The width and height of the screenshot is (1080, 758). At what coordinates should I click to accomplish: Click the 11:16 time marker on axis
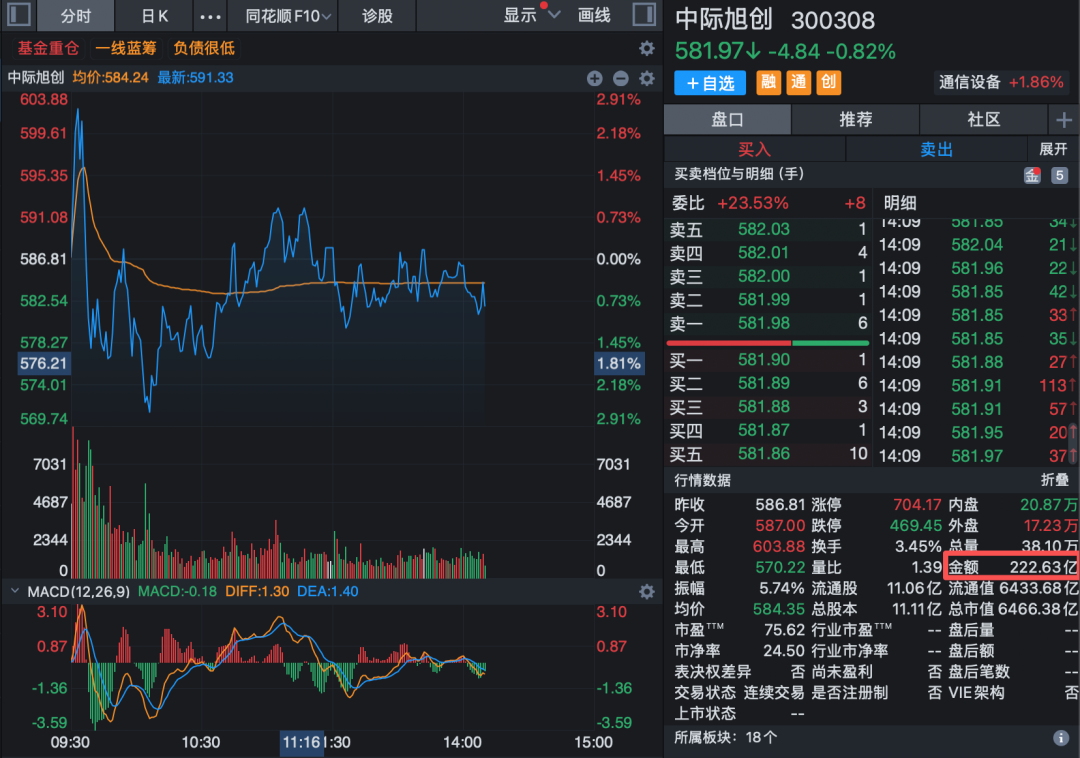[301, 742]
